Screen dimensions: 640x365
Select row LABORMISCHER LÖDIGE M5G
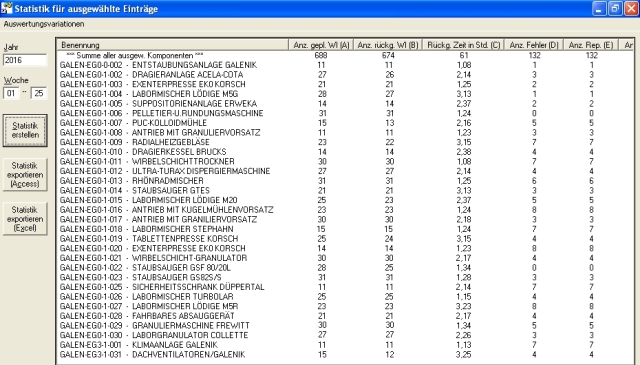[344, 94]
